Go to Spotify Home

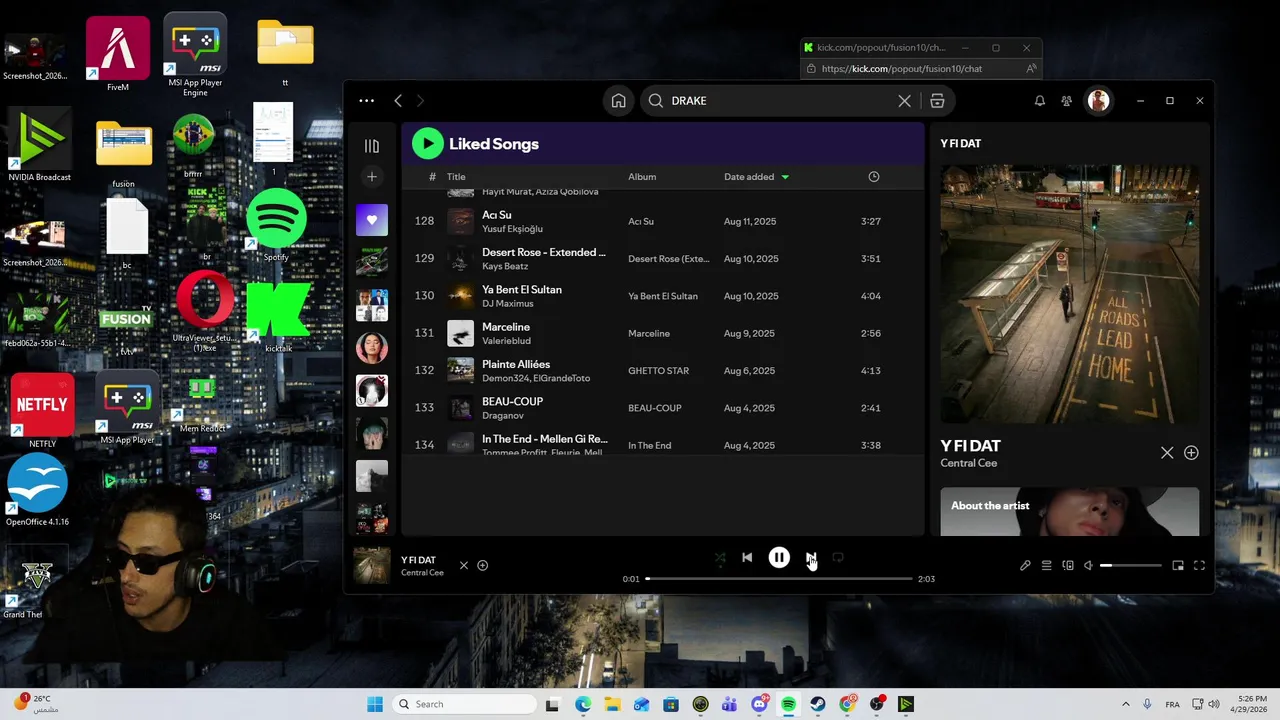(x=619, y=101)
